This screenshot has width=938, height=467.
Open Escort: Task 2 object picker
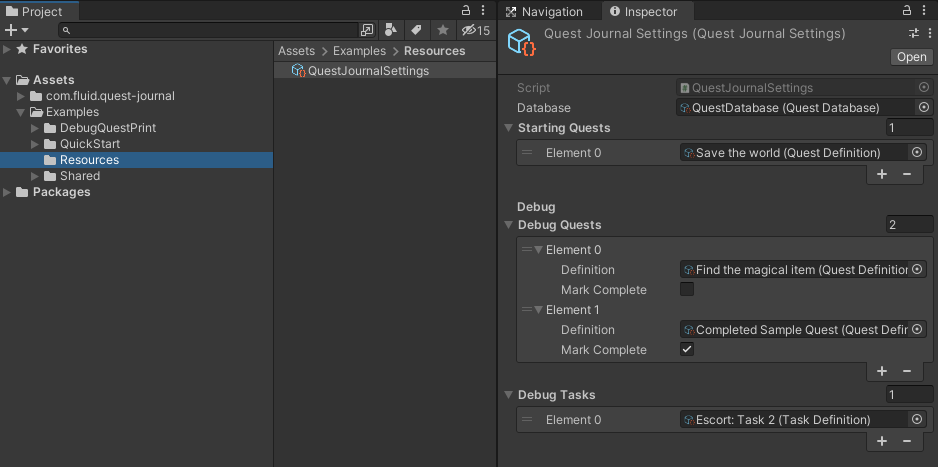[917, 420]
